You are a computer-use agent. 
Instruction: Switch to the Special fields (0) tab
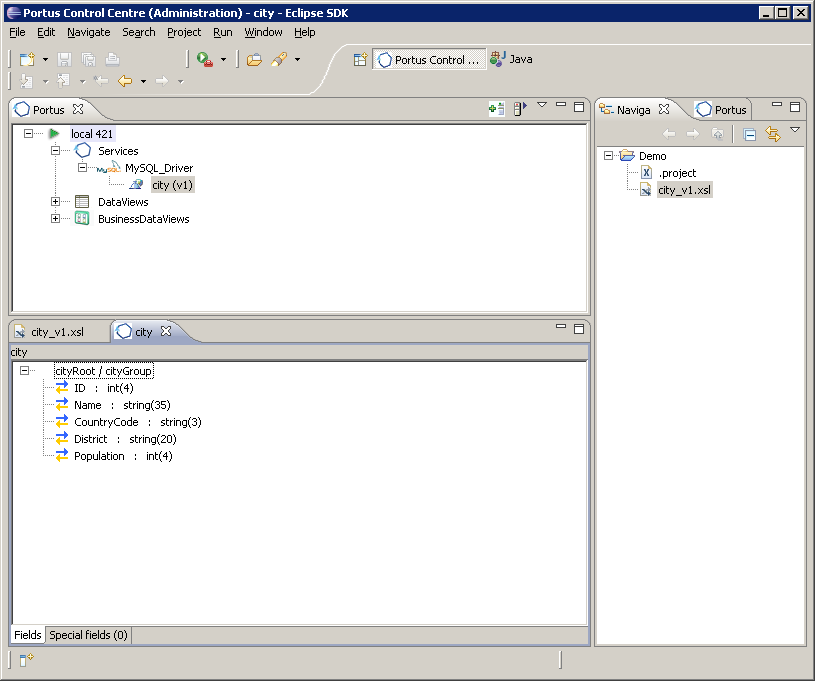coord(88,635)
